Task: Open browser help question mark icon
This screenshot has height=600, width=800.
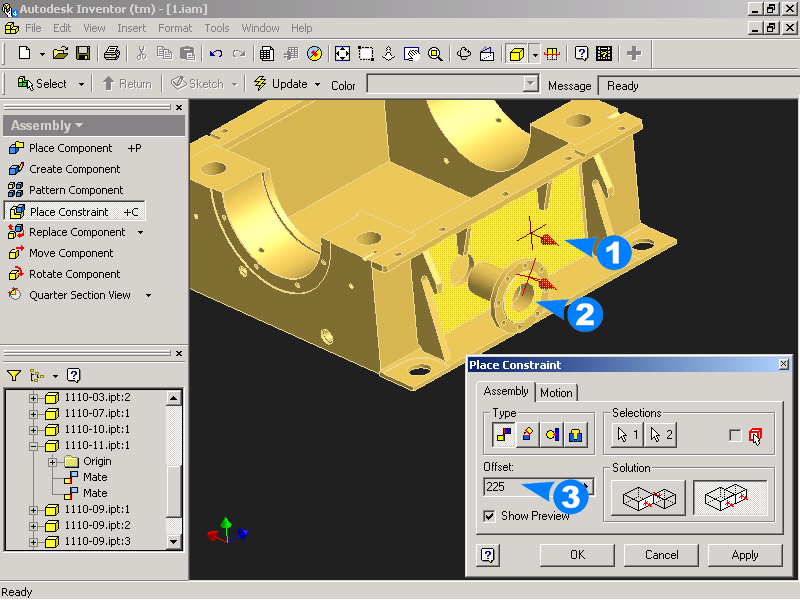Action: pos(73,376)
